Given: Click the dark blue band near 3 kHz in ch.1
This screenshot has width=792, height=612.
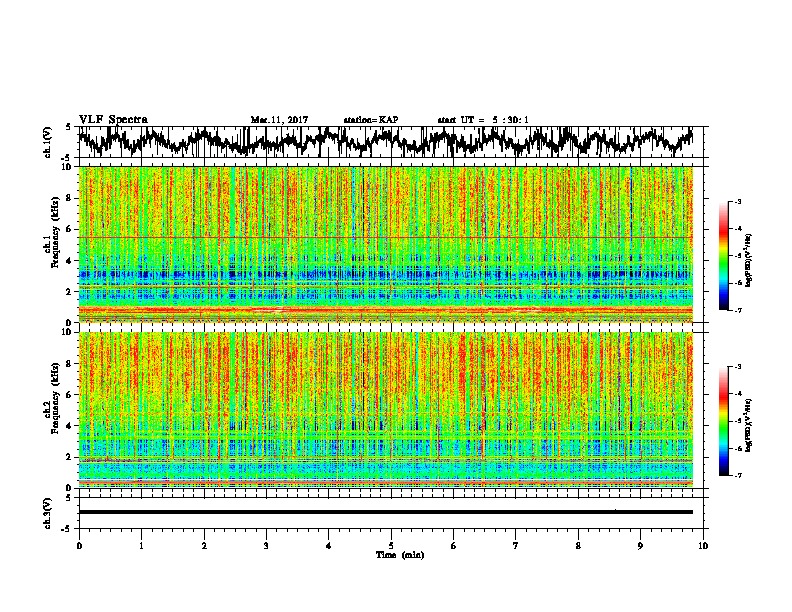Looking at the screenshot, I should click(x=385, y=275).
